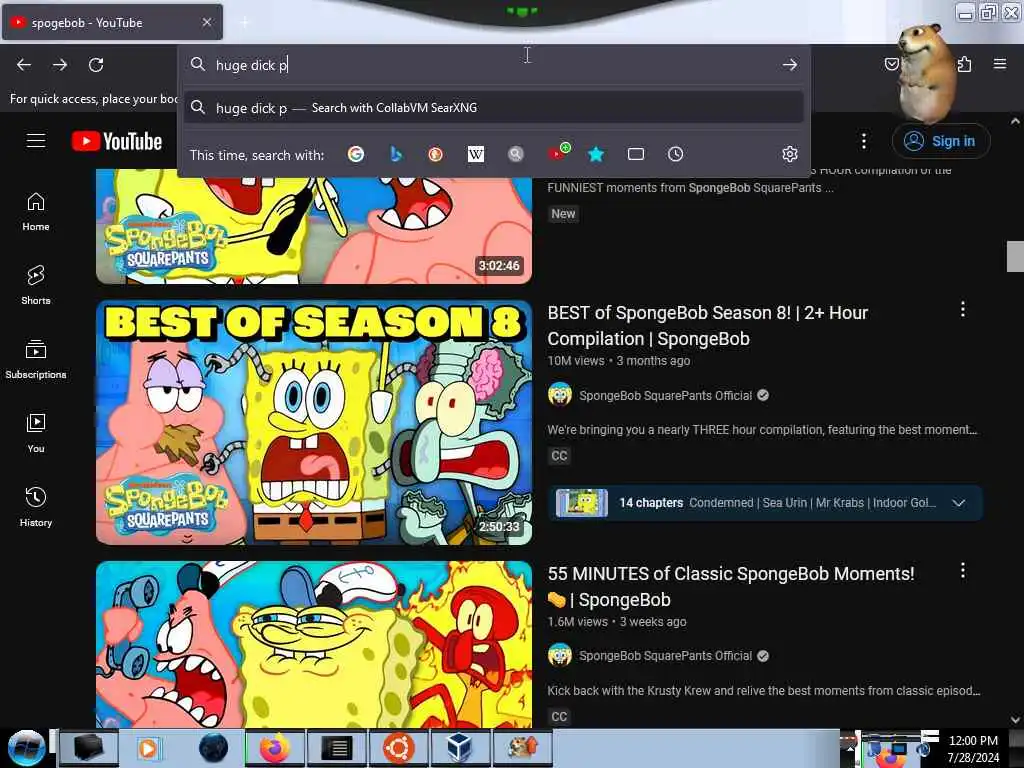
Task: Close the spogebob YouTube tab
Action: (x=207, y=22)
